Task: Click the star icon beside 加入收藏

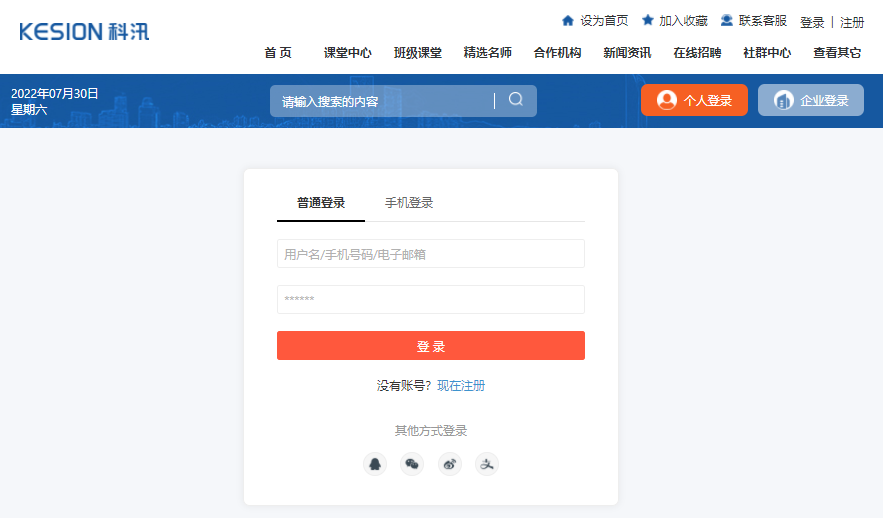Action: tap(648, 21)
